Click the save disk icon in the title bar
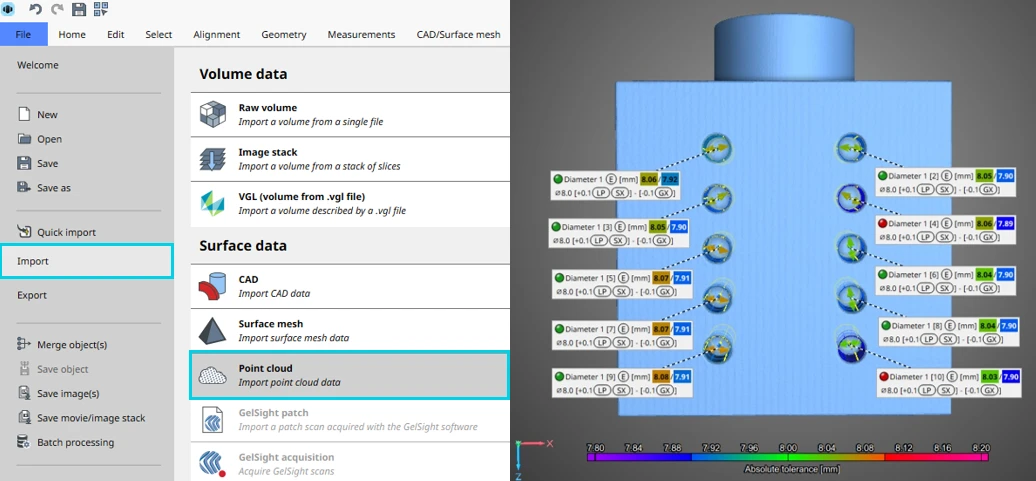Screen dimensions: 1036x481 (79, 9)
